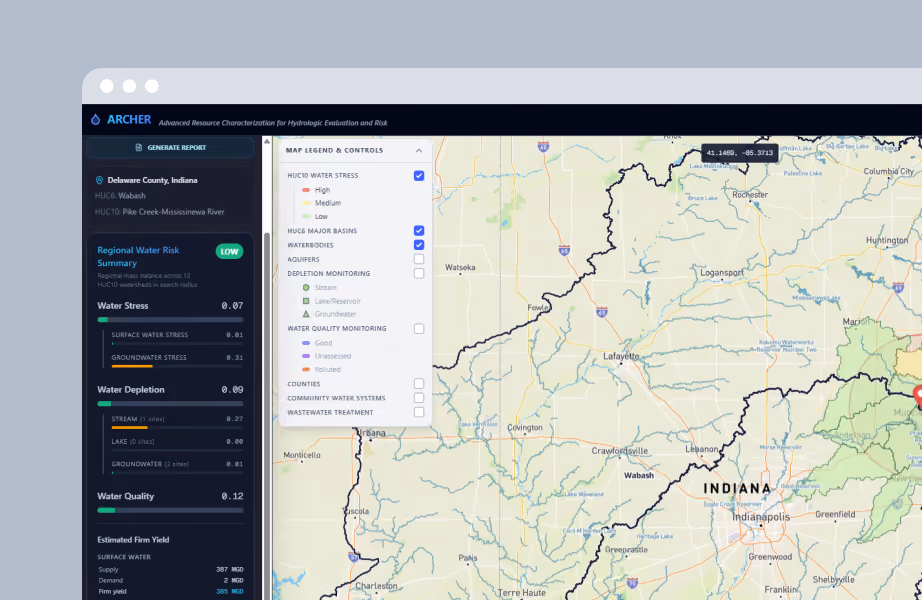Click the Polluted orange swatch

tap(306, 369)
